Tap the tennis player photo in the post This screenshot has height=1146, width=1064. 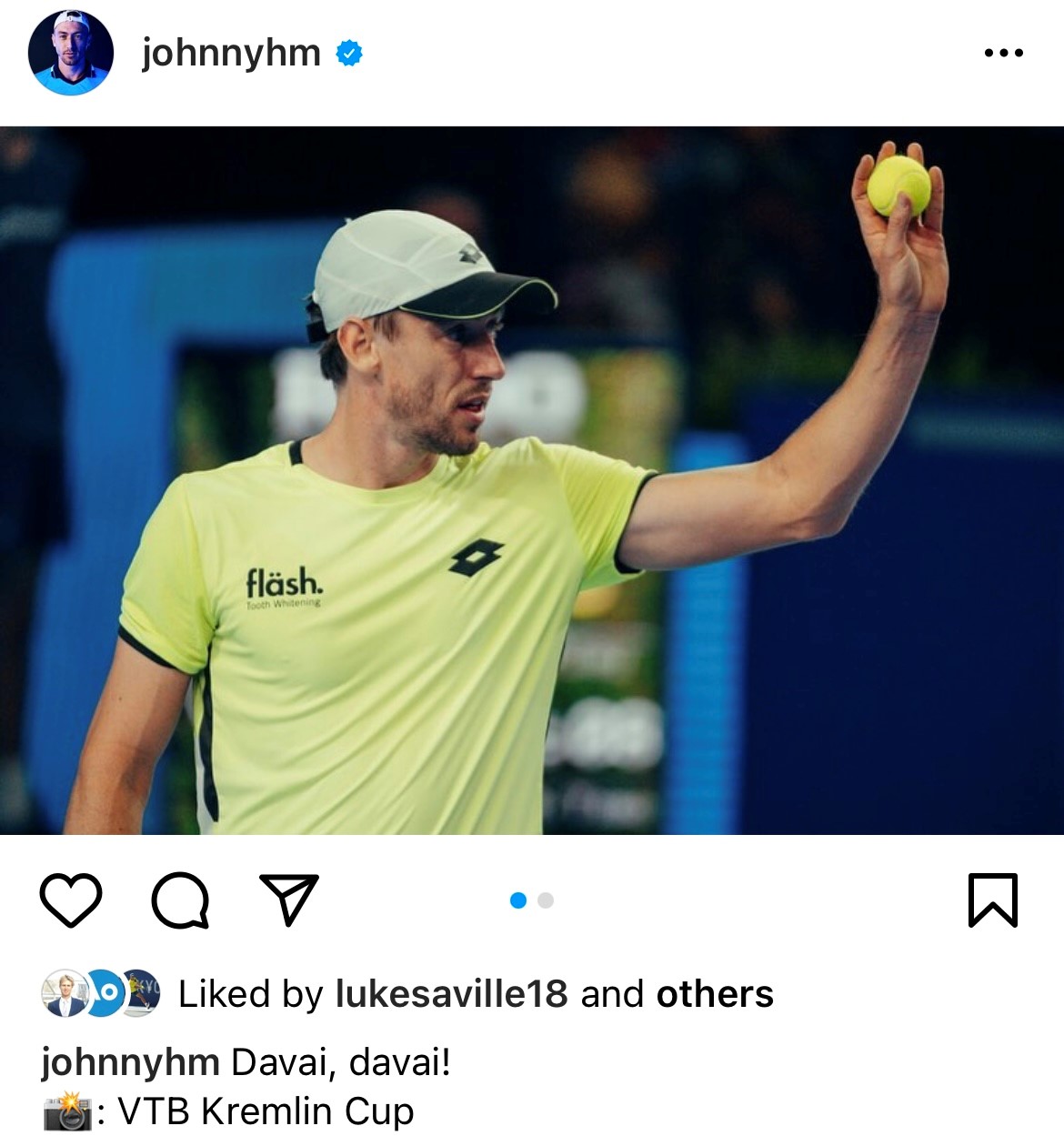coord(532,480)
